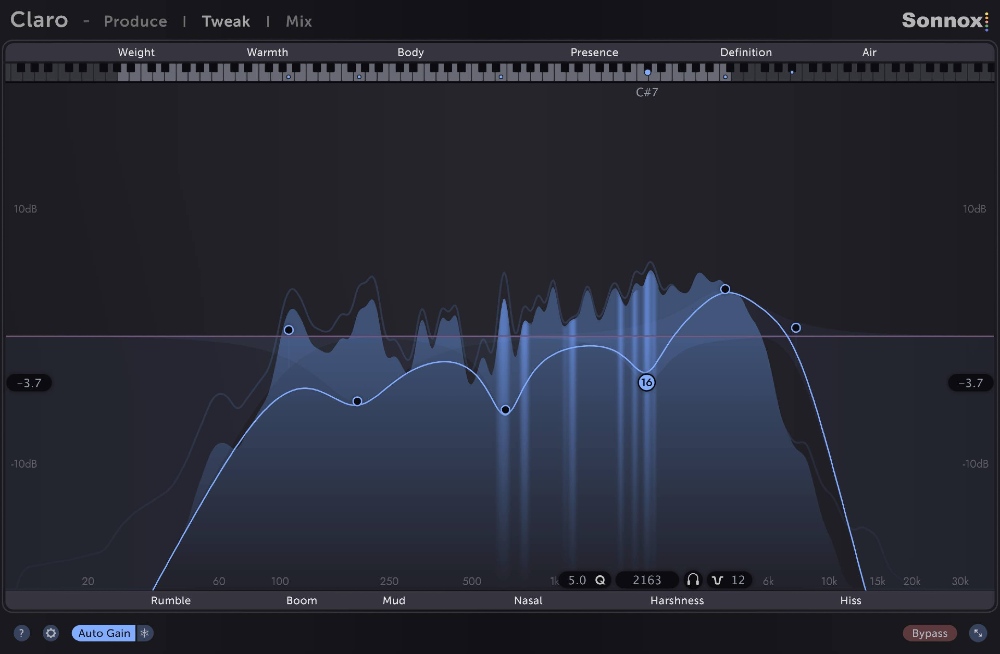Open plugin preferences with the gear icon

[x=50, y=633]
